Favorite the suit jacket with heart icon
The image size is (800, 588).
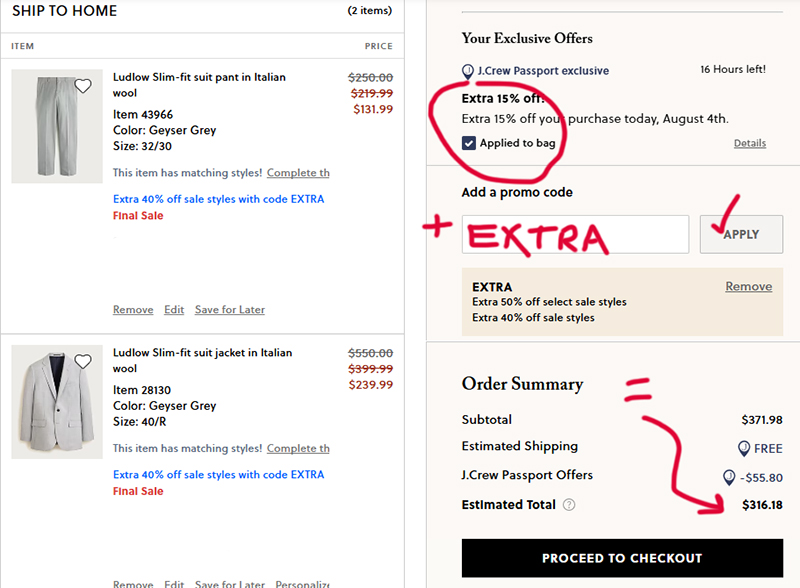(83, 361)
